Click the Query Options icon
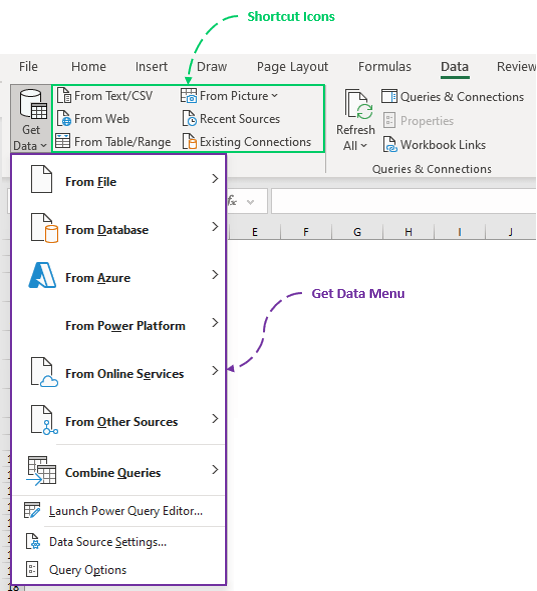 (32, 569)
